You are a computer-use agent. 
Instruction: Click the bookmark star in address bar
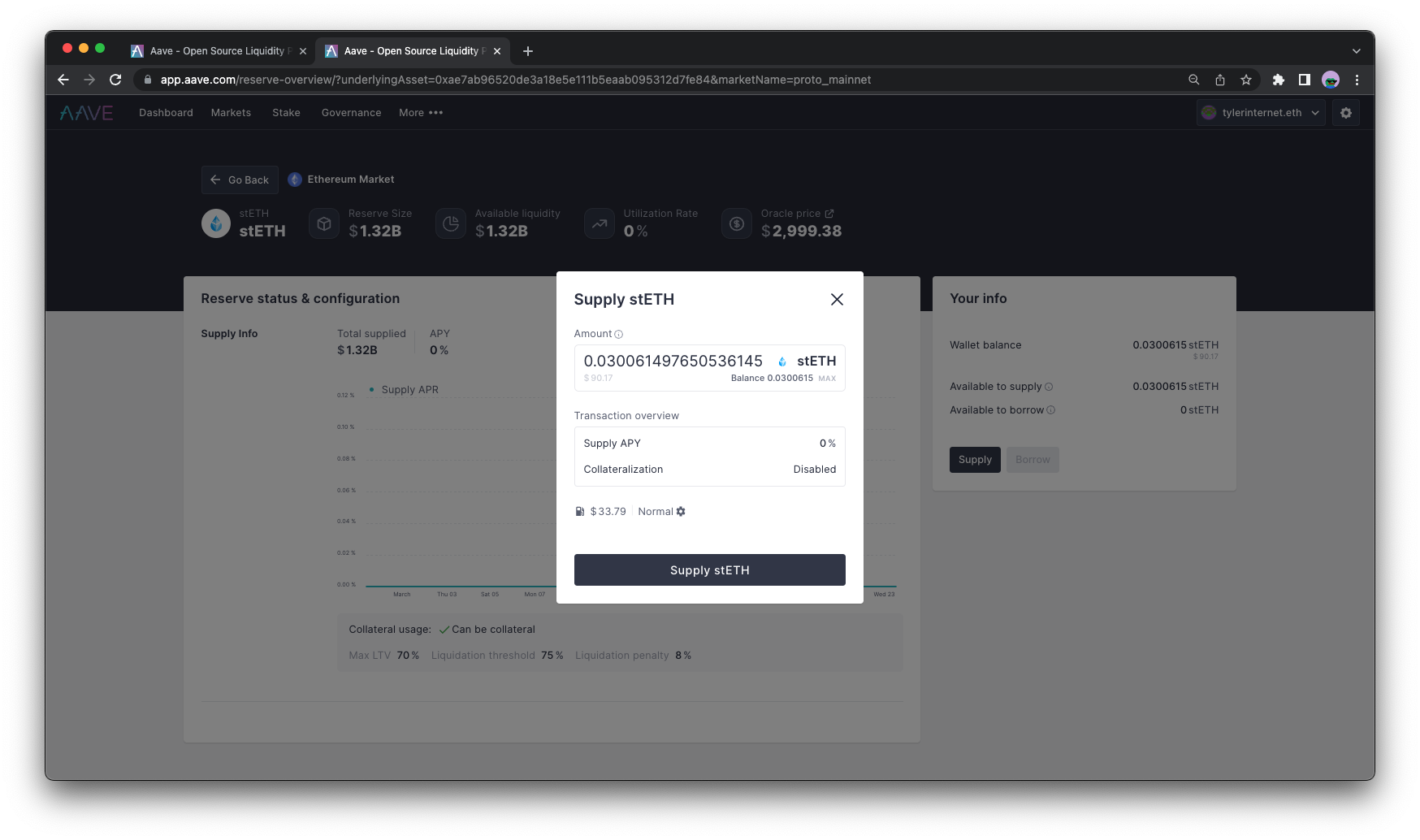coord(1245,80)
